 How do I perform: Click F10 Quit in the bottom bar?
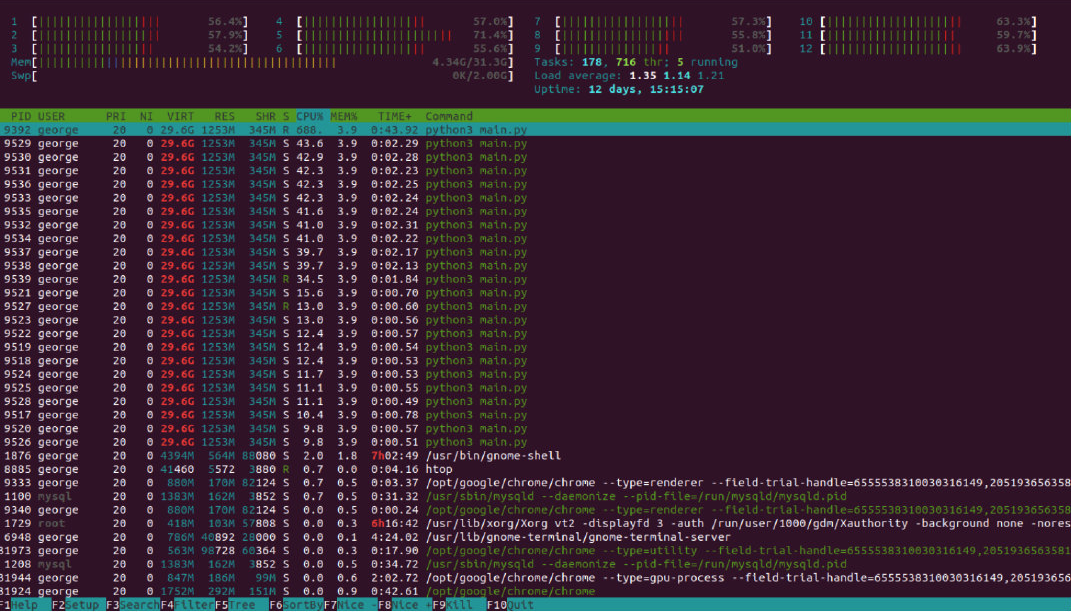tap(510, 604)
